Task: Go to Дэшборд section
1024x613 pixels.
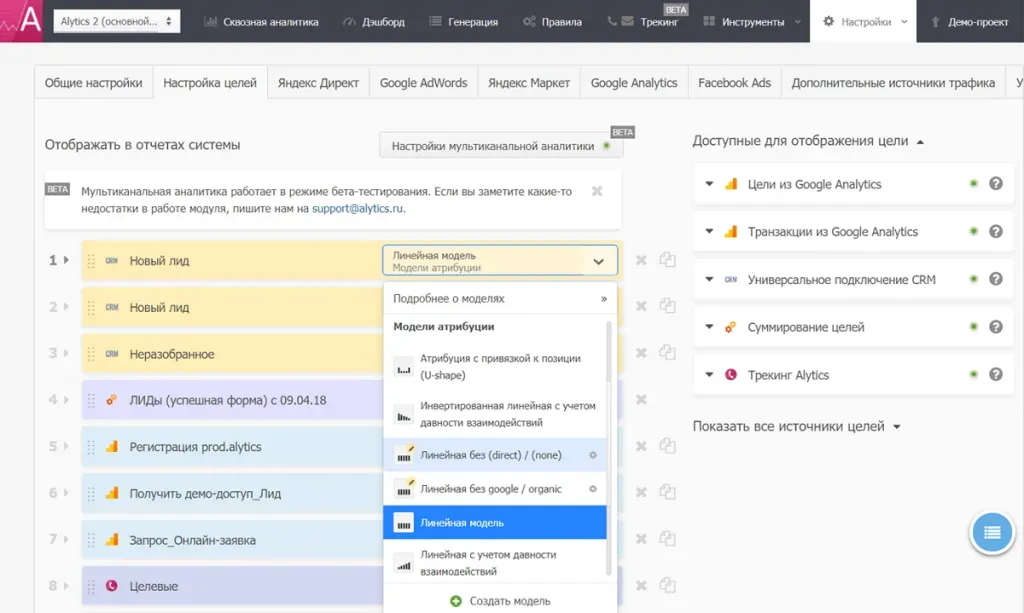Action: click(374, 22)
